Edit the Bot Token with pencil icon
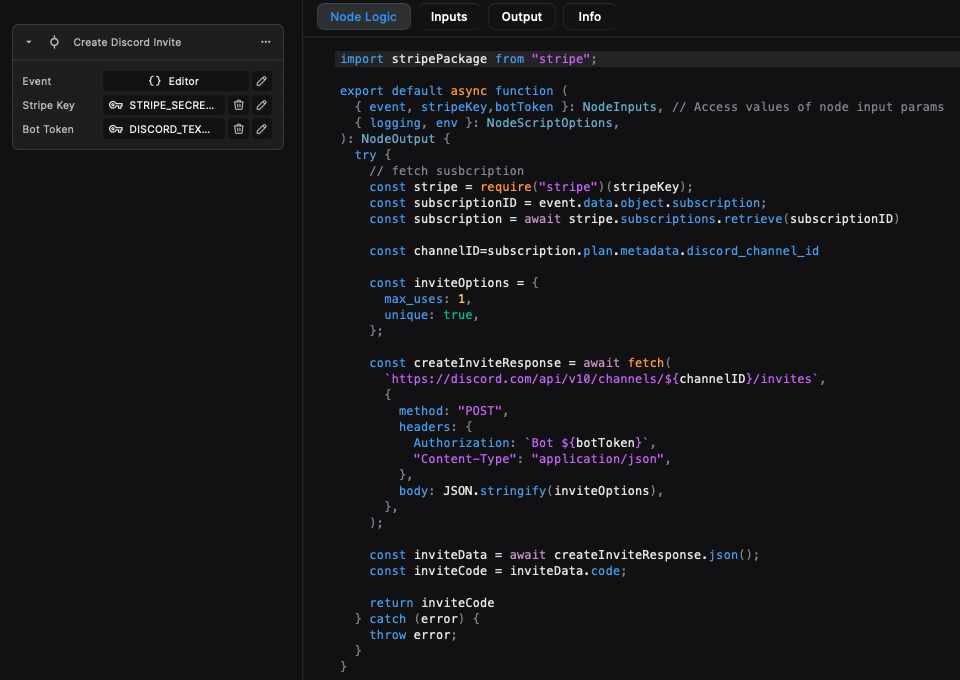960x680 pixels. pos(261,129)
